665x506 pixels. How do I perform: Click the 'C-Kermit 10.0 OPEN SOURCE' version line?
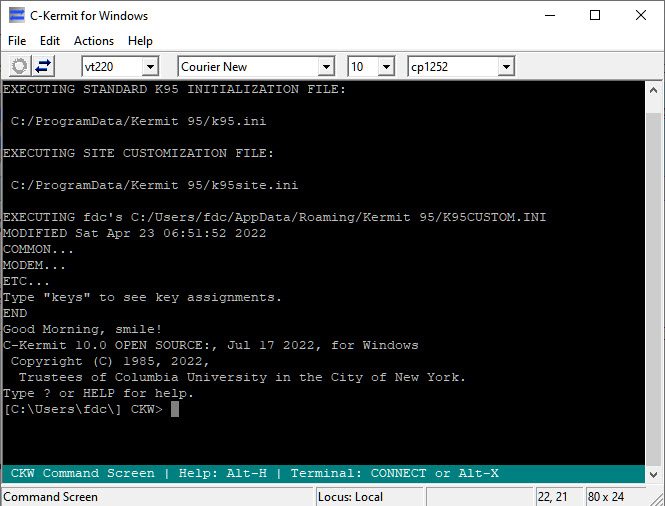point(210,345)
